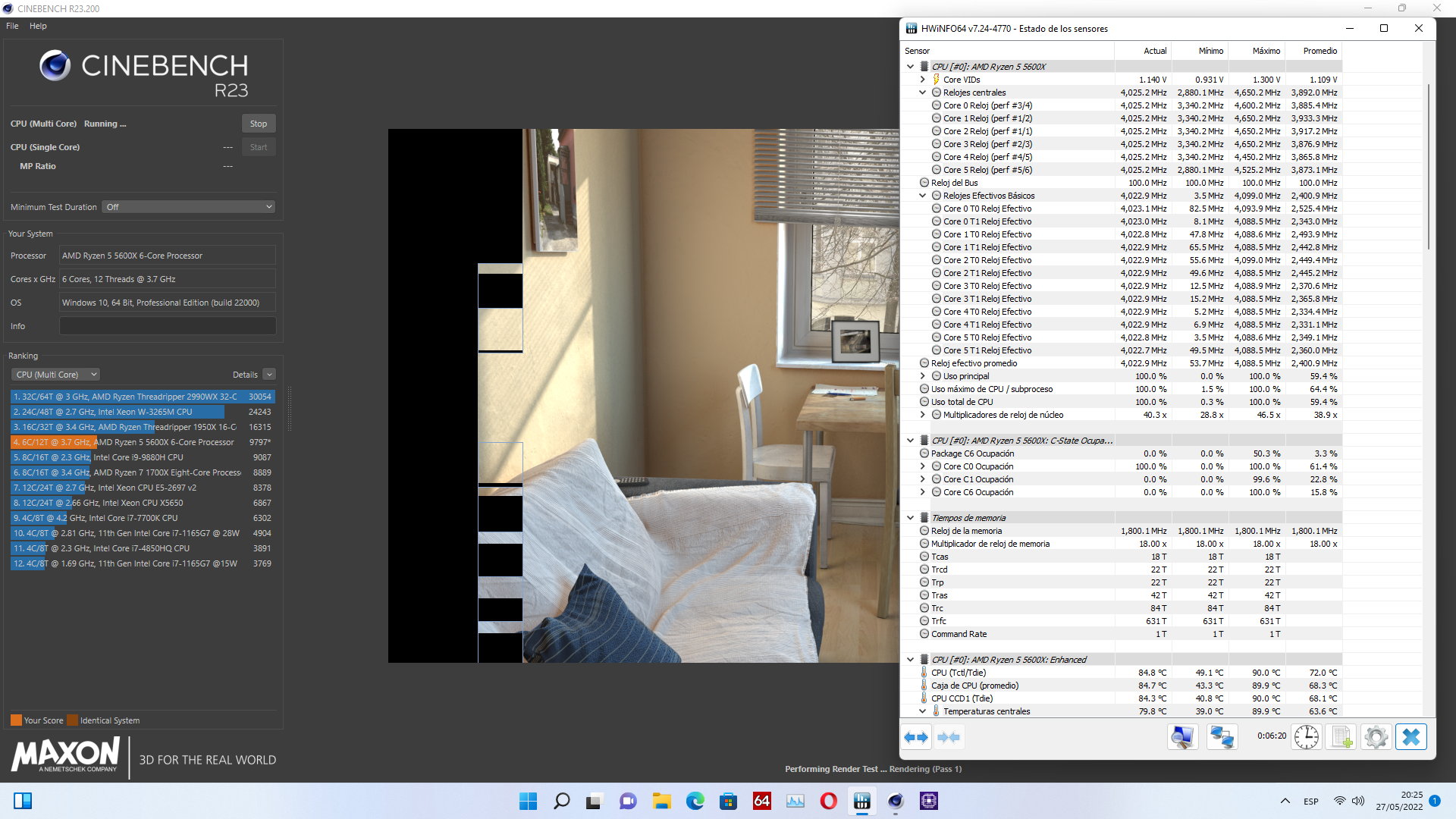Collapse Temperaturas centrales node

pyautogui.click(x=922, y=711)
